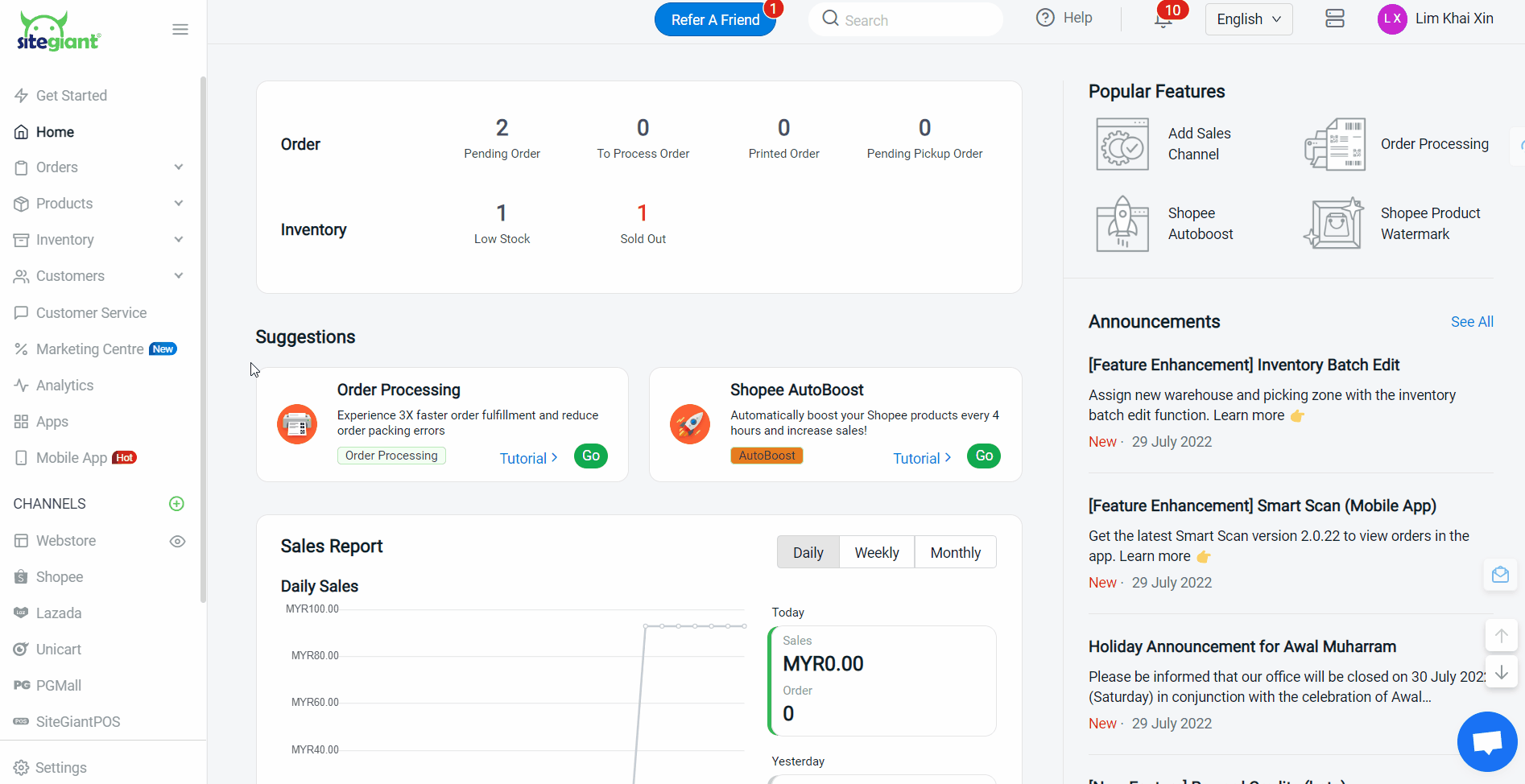Open Order Processing Tutorial link
This screenshot has width=1525, height=784.
(x=529, y=458)
